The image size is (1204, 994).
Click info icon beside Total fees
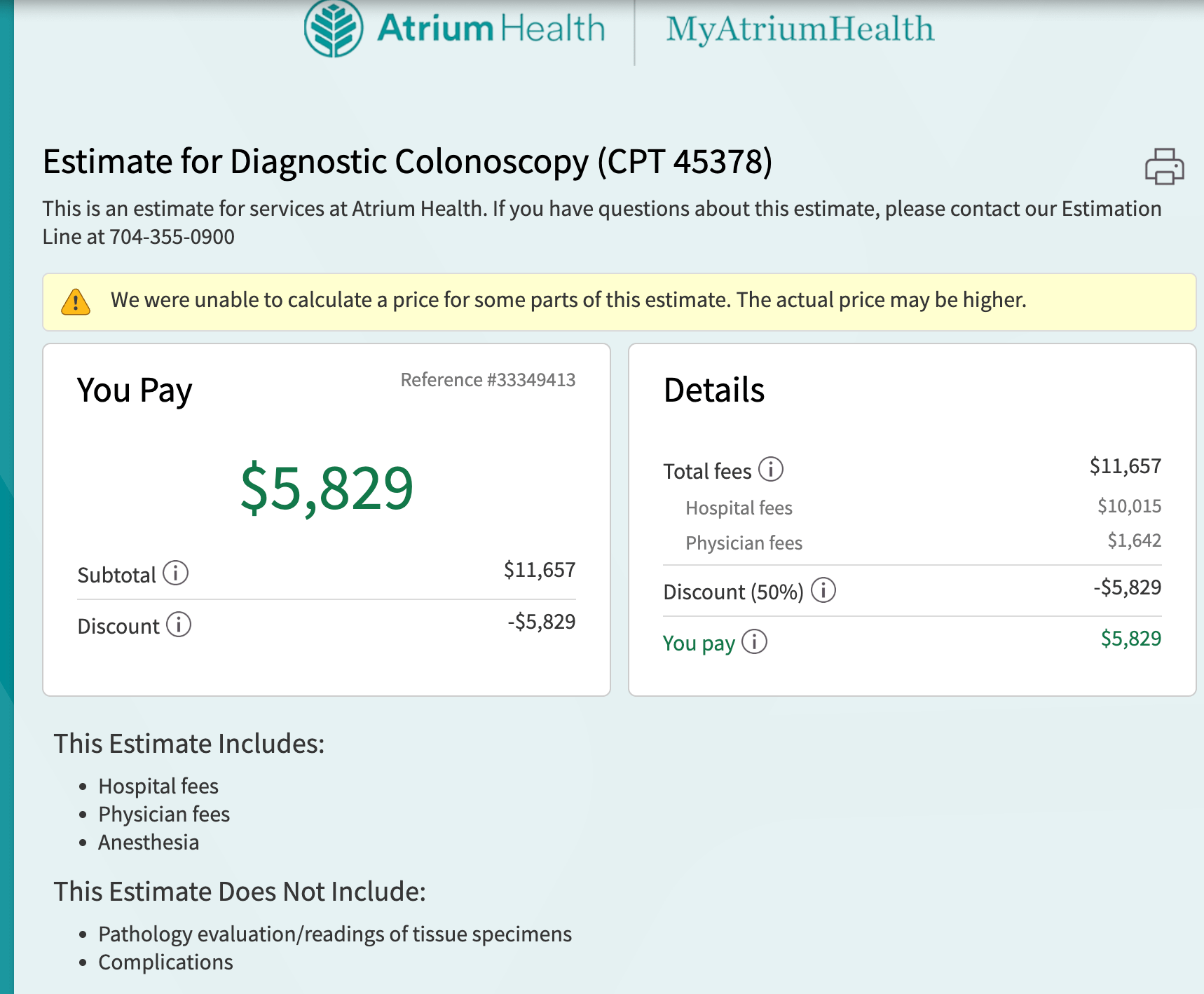pos(771,469)
